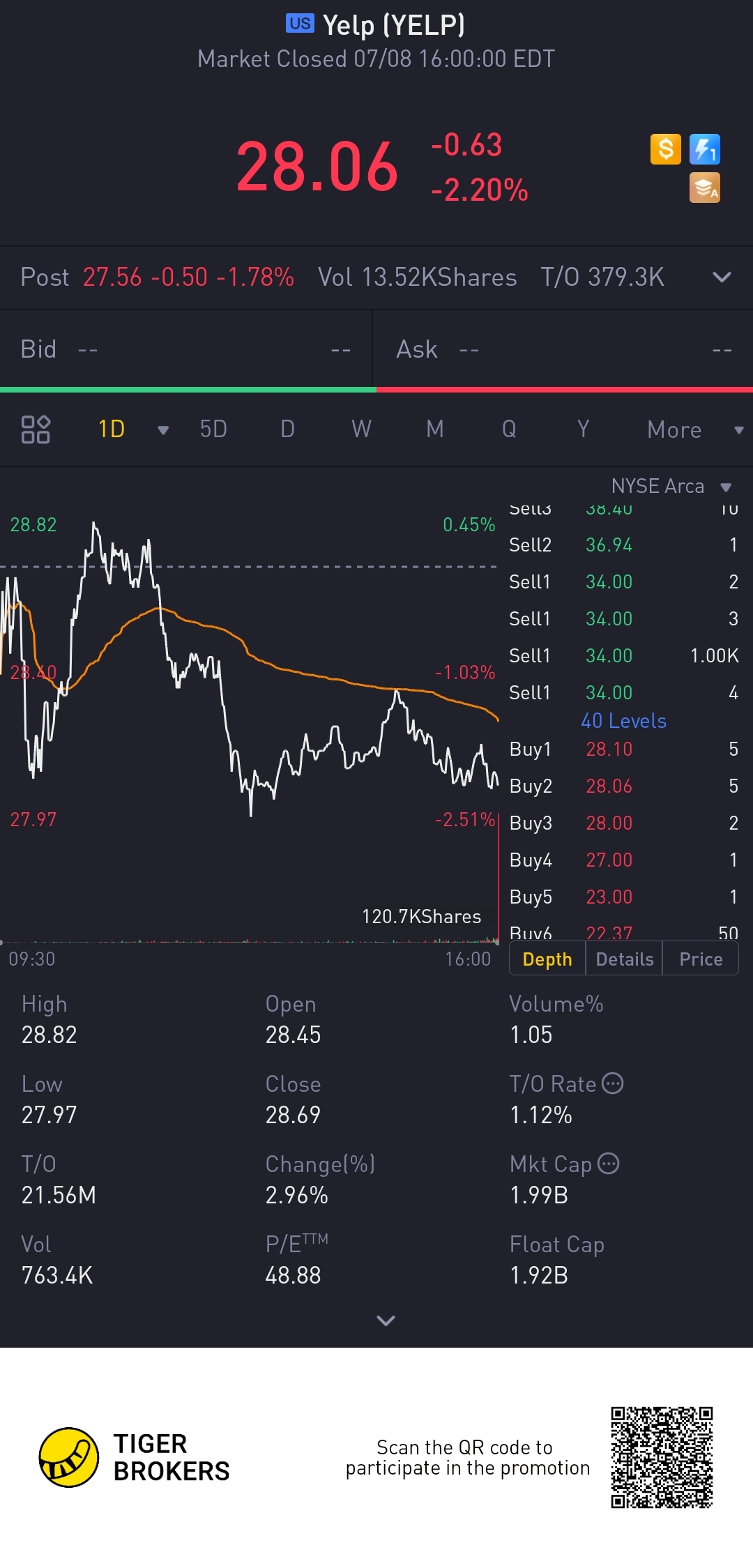Viewport: 753px width, 1568px height.
Task: Tap the Buy5 23.00 order row
Action: point(624,897)
